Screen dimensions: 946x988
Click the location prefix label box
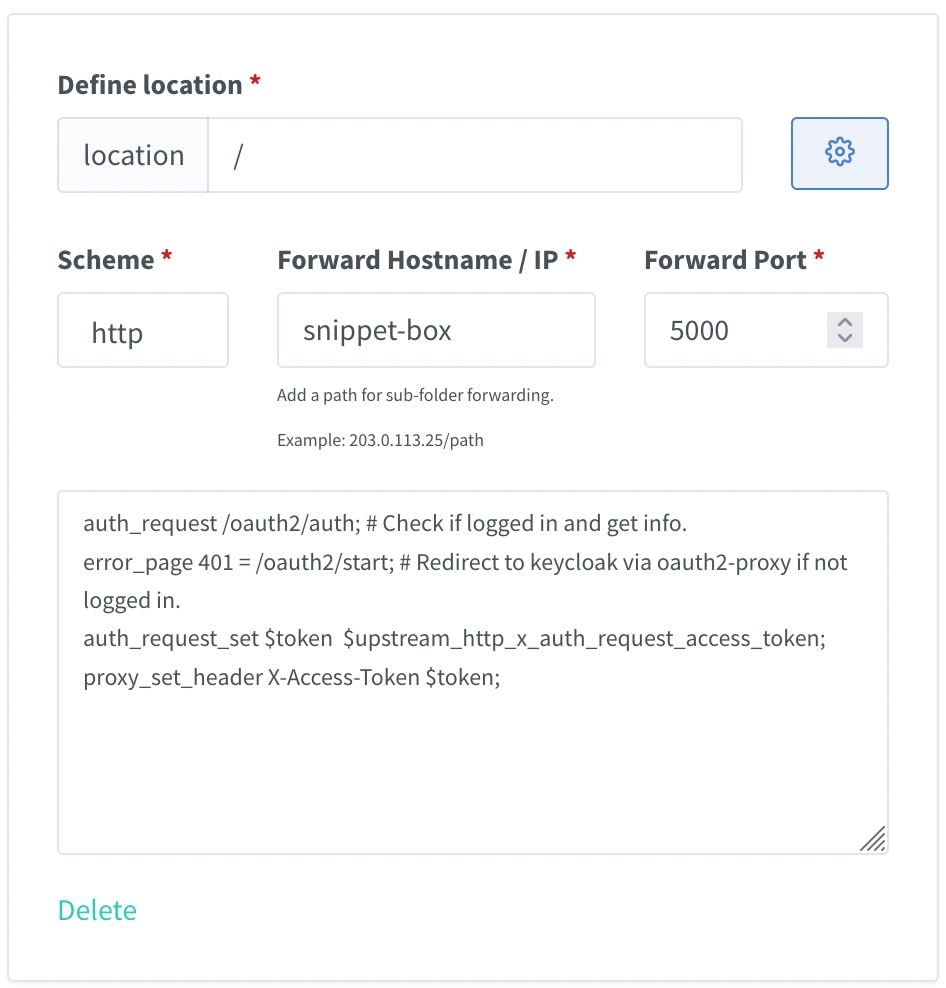click(133, 155)
